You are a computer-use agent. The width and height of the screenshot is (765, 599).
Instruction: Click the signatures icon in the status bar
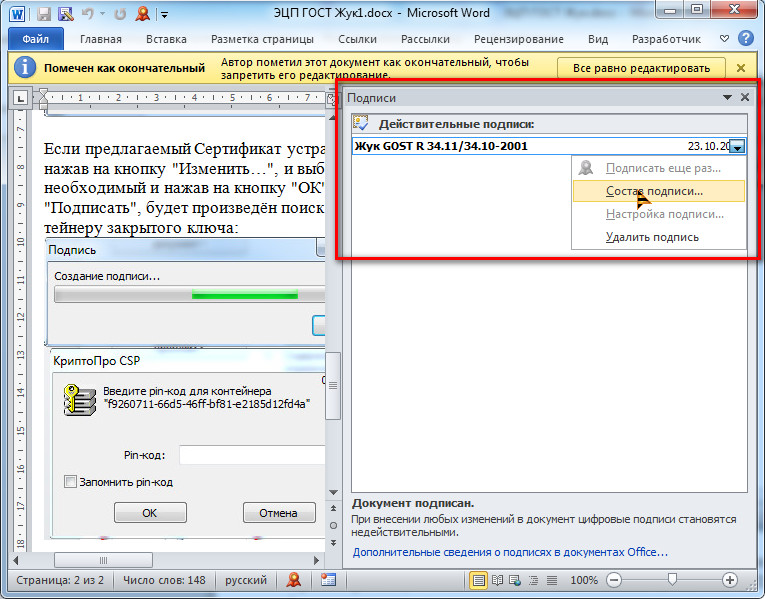click(293, 579)
